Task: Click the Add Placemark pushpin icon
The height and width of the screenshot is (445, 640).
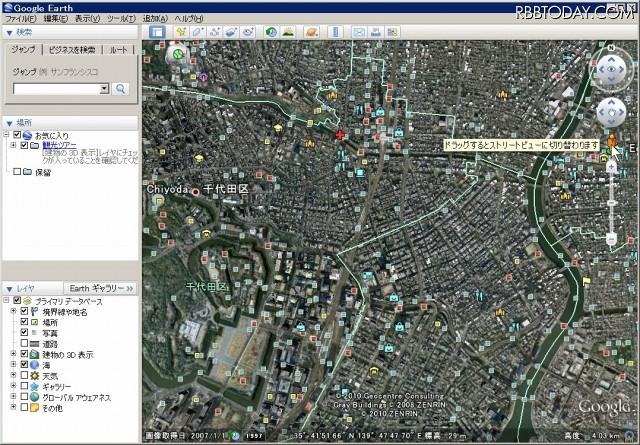Action: click(x=181, y=32)
